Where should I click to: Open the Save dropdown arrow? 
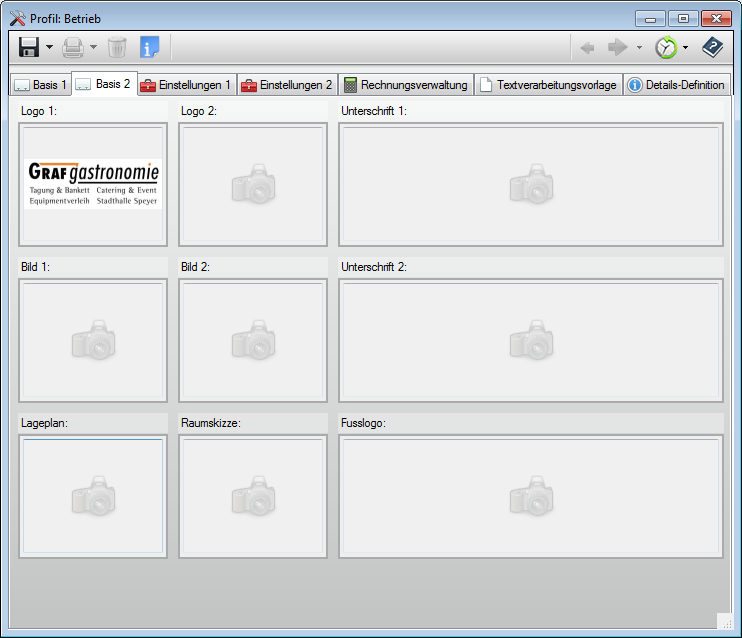pyautogui.click(x=49, y=47)
